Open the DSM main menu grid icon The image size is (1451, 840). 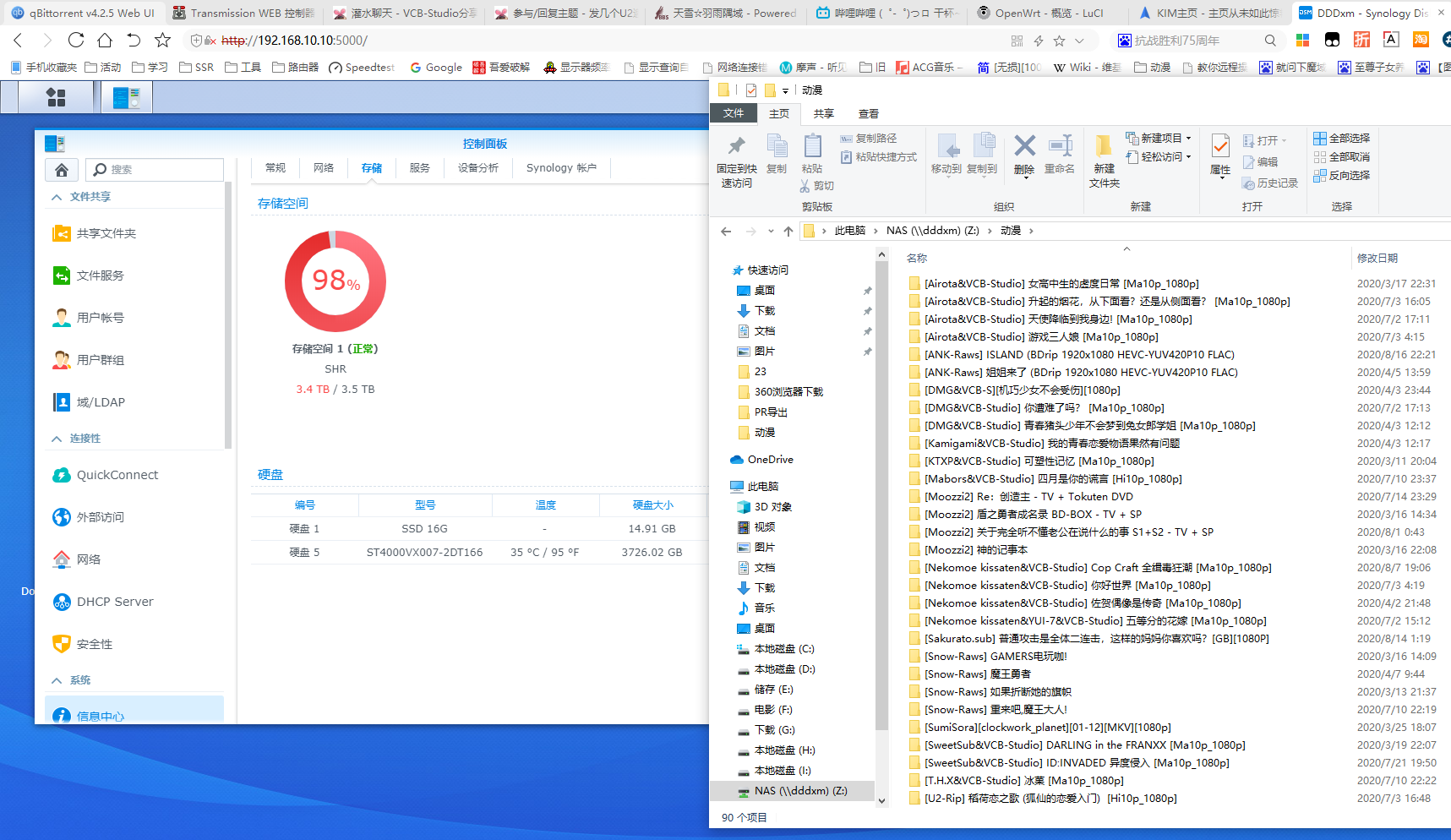(x=56, y=98)
